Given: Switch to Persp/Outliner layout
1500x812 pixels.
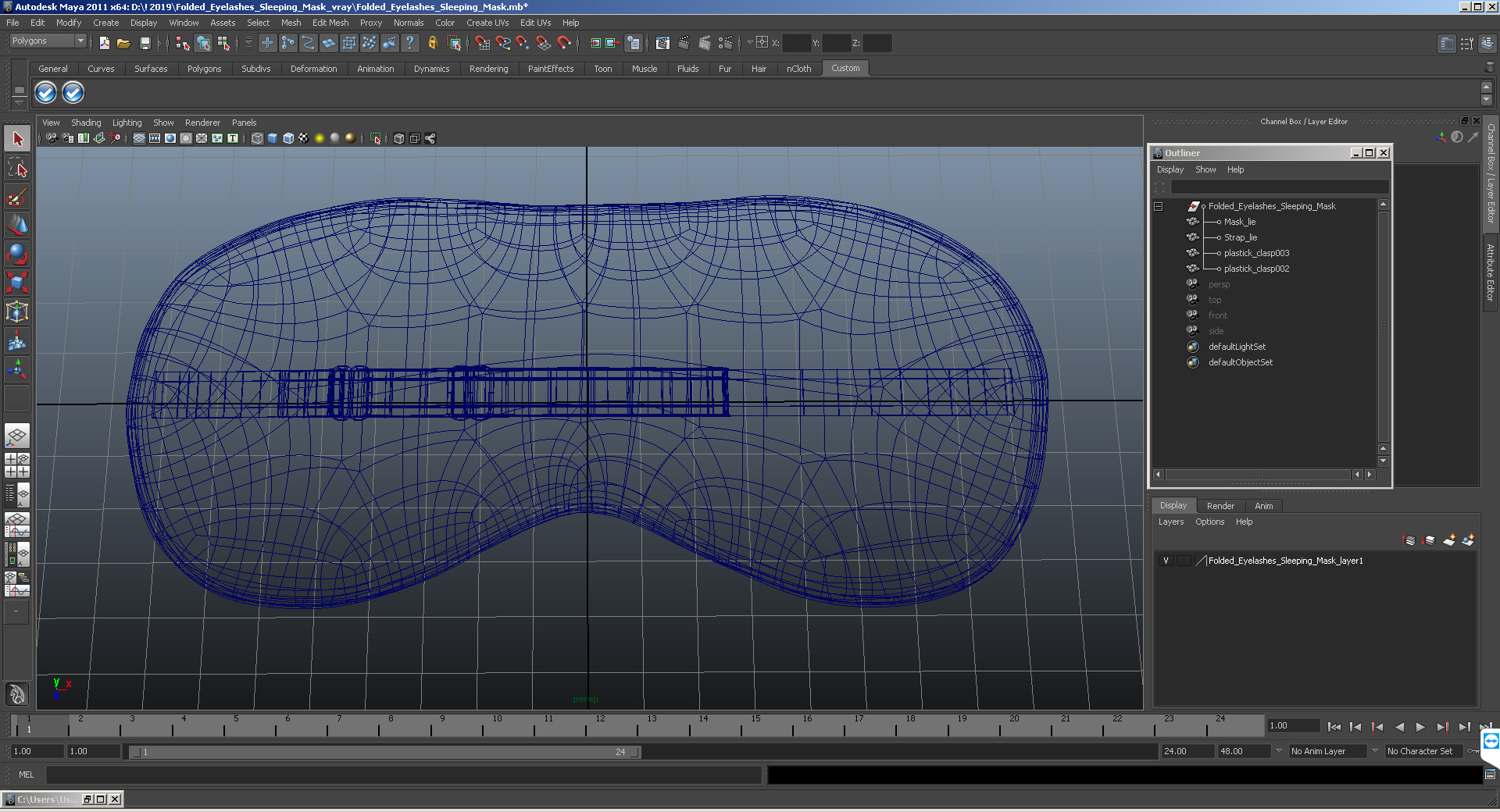Looking at the screenshot, I should 17,494.
